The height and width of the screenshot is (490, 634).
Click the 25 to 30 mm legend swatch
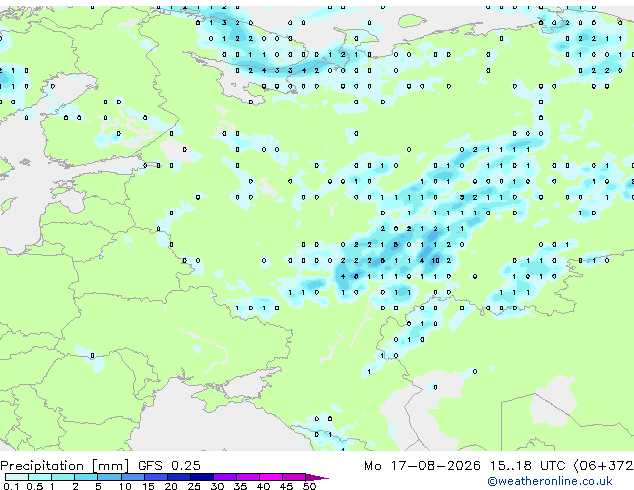point(201,477)
